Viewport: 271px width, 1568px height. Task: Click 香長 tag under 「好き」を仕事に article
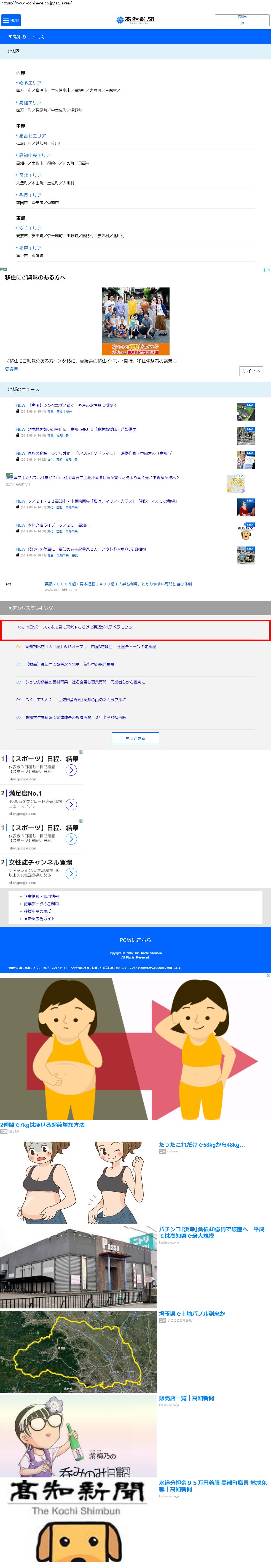pos(75,555)
